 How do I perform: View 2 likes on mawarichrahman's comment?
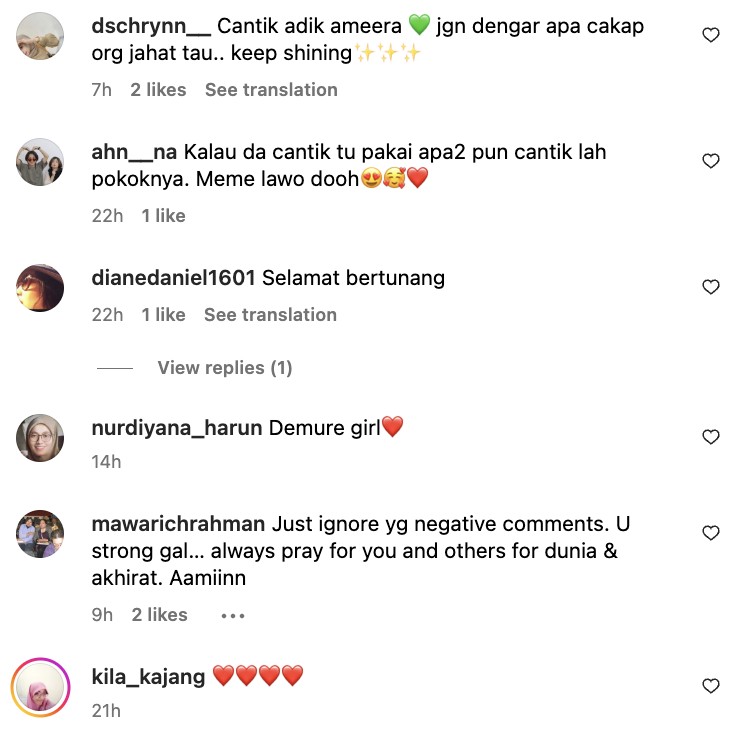[x=159, y=615]
